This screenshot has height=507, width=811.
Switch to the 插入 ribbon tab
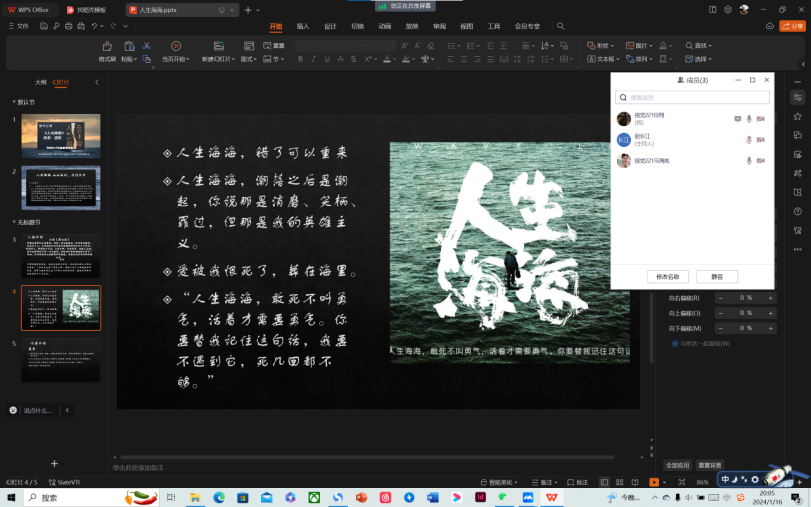[x=302, y=27]
